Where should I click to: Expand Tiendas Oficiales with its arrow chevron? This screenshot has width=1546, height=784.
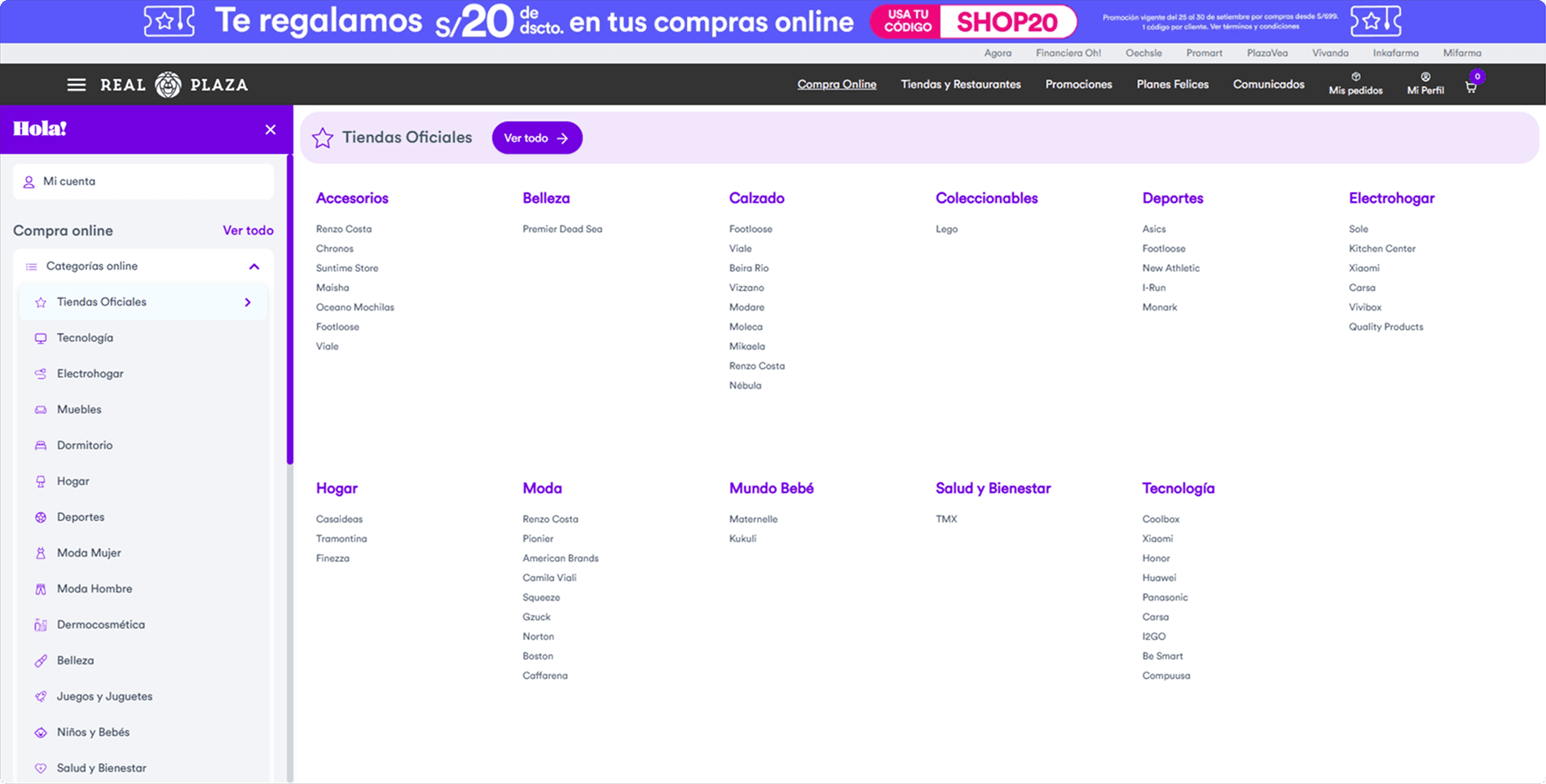coord(247,302)
